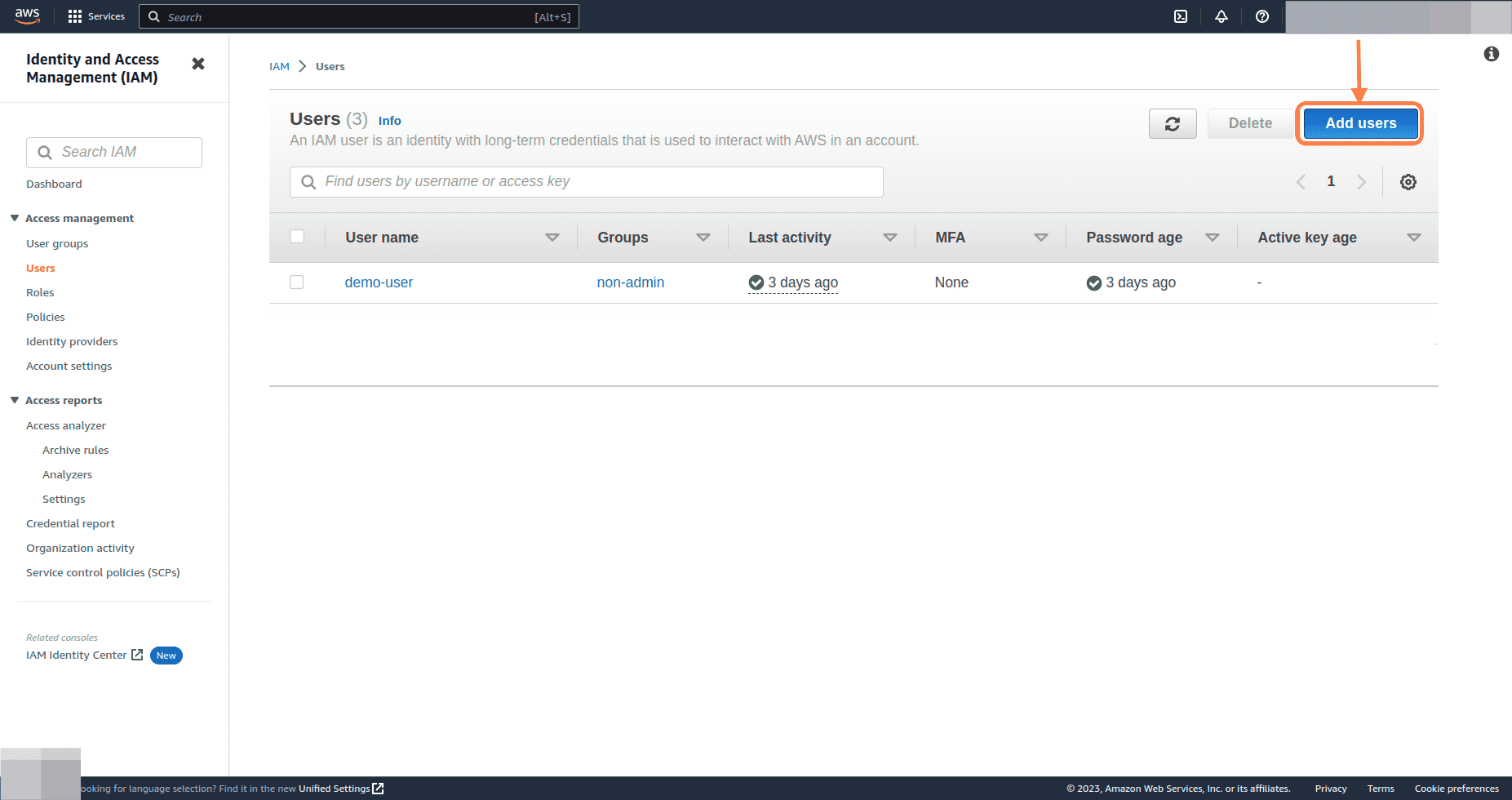Click the external link icon beside IAM Identity Center
1512x800 pixels.
pos(137,655)
